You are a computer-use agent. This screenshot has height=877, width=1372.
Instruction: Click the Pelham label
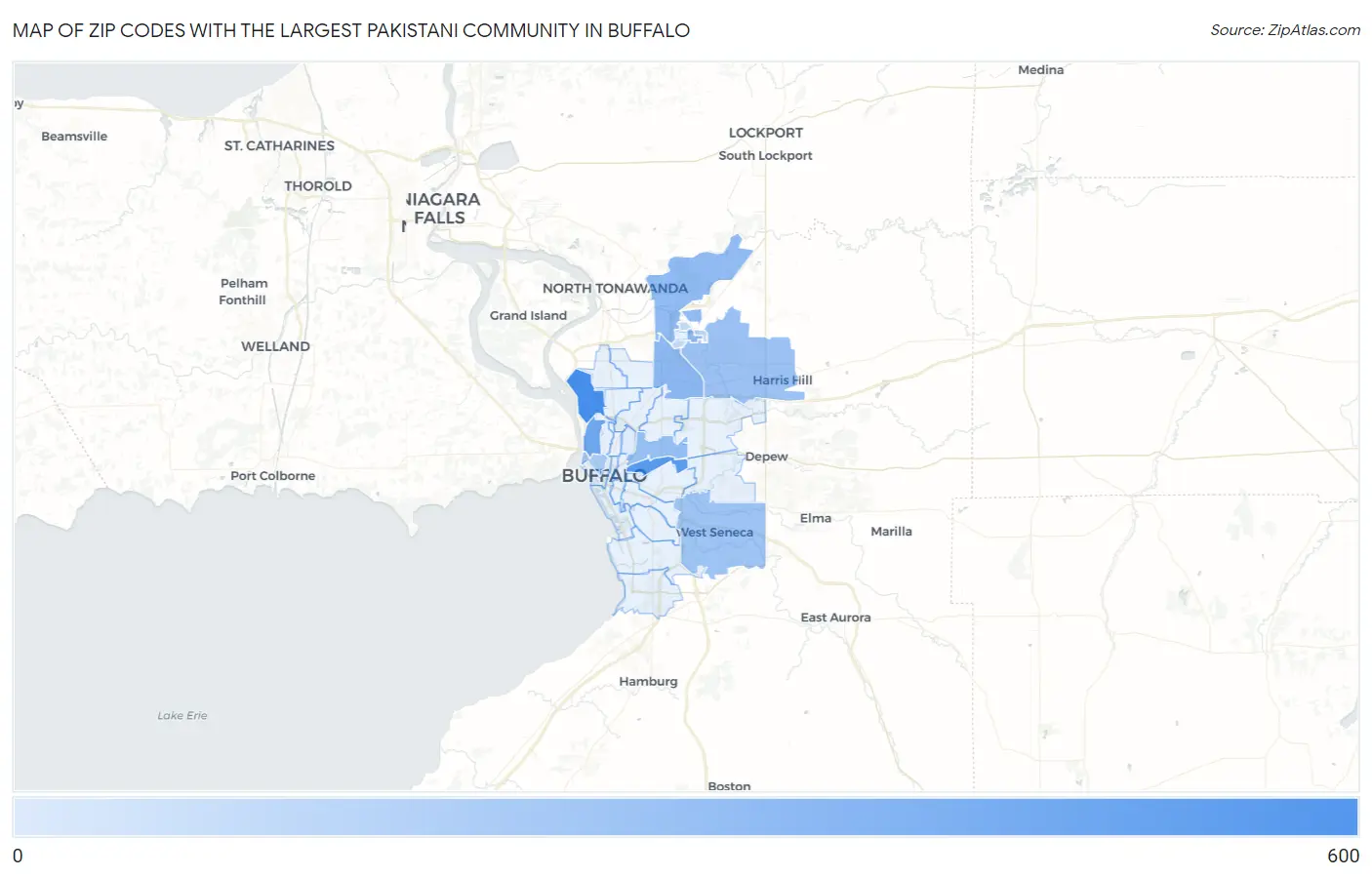[x=244, y=283]
